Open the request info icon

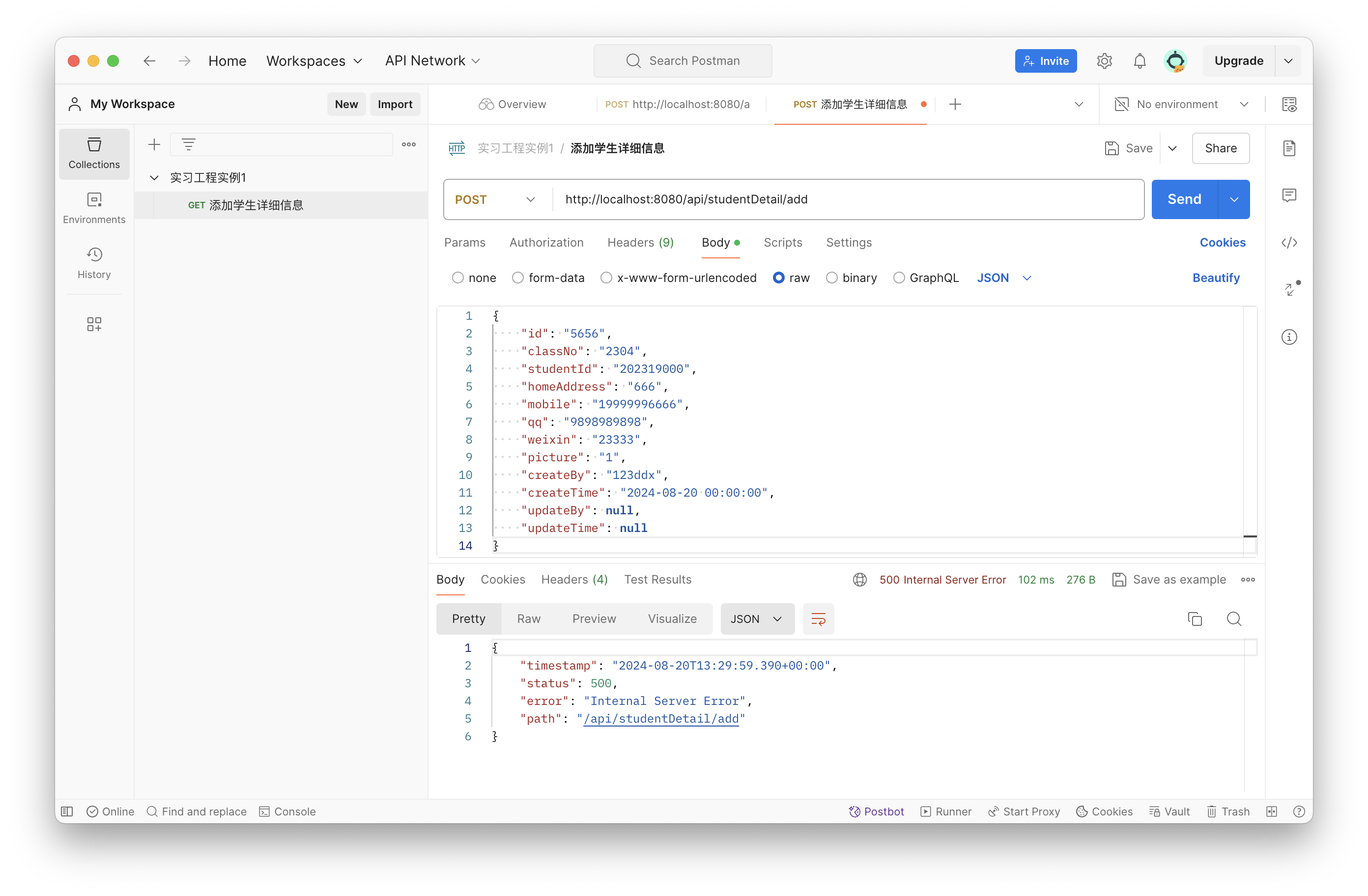coord(1289,337)
